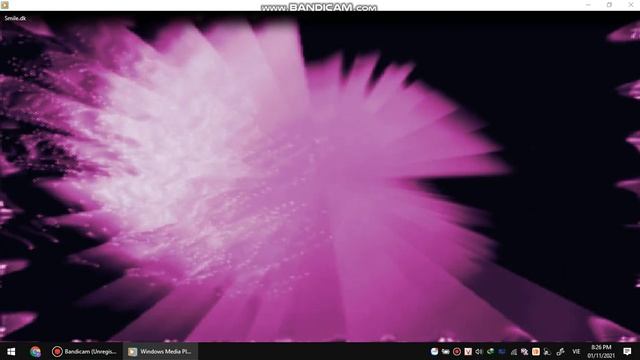Viewport: 640px width, 360px height.
Task: Launch Google Chrome from the taskbar
Action: coord(36,351)
